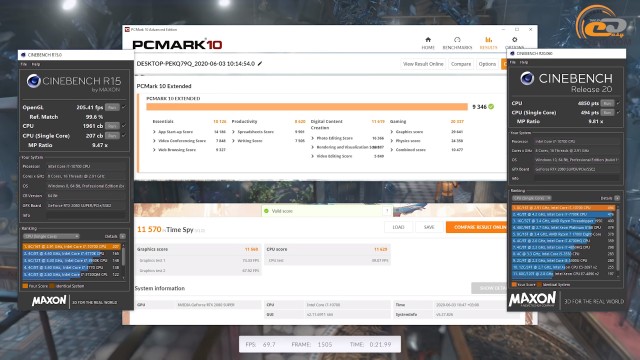Open the R15 ranking CPU (Single Core) dropdown
Viewport: 640px width, 360px height.
coord(51,236)
